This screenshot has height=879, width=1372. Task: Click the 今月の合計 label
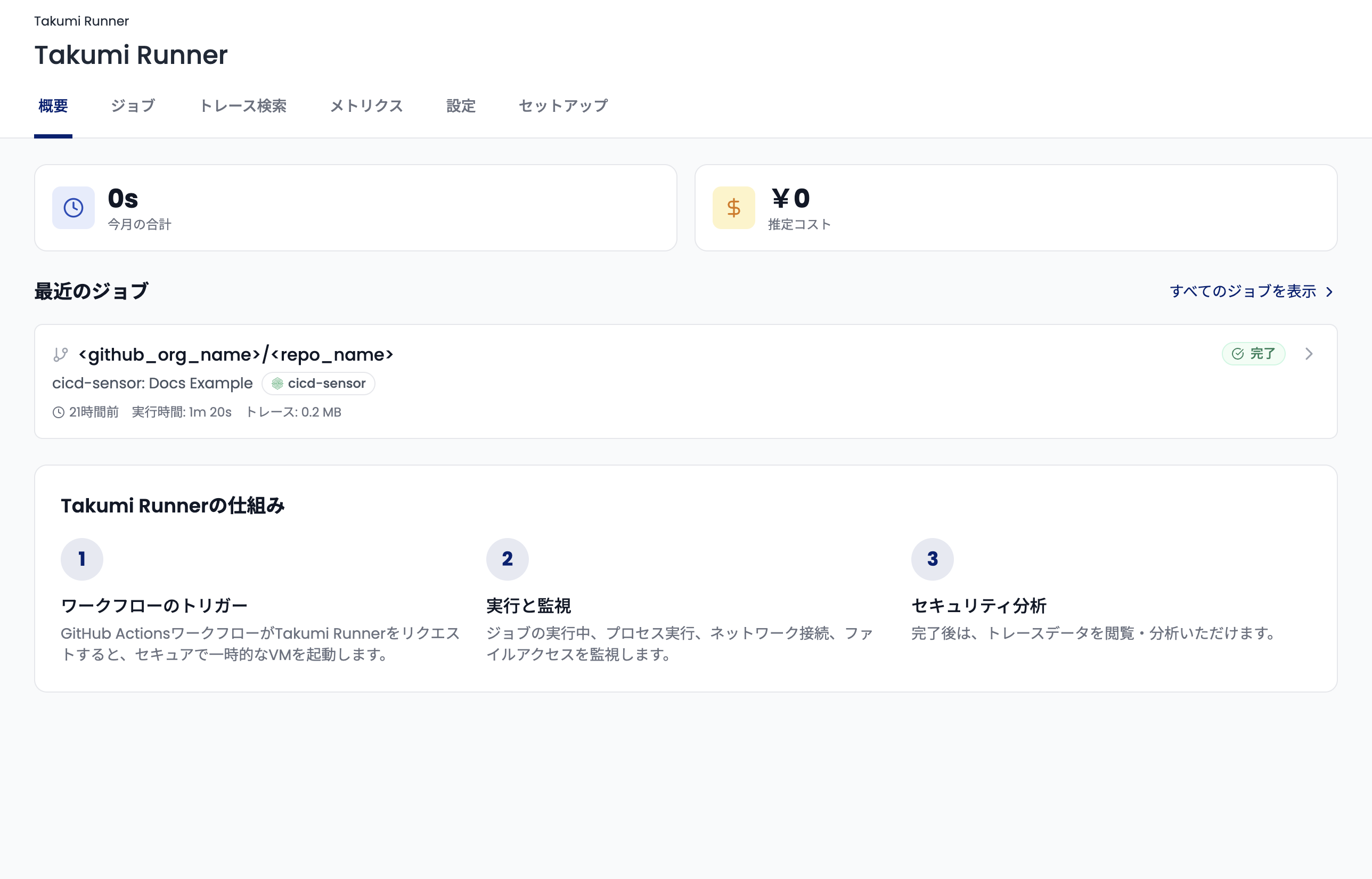[x=140, y=224]
